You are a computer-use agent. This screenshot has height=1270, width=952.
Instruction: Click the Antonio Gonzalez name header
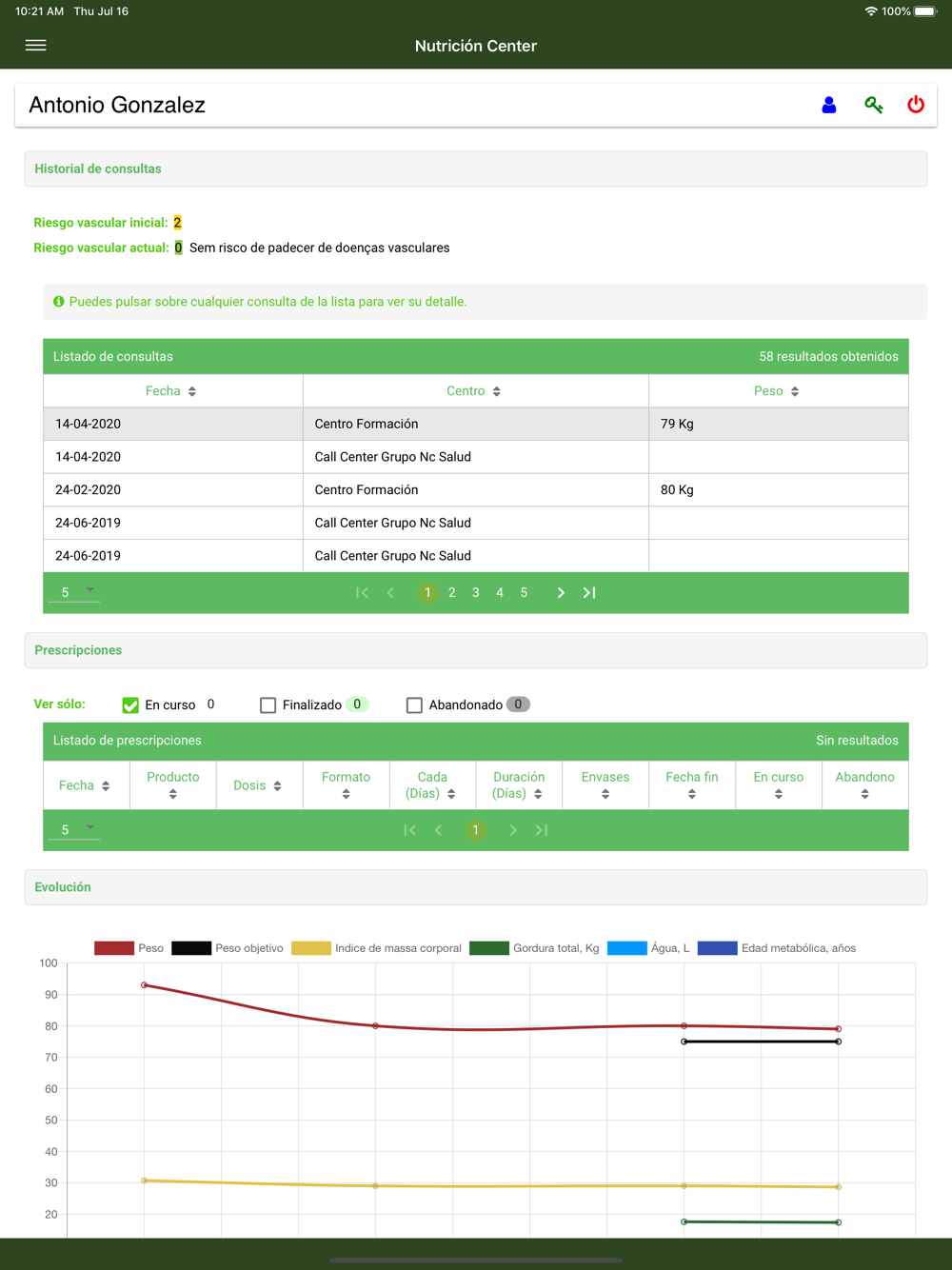click(x=117, y=105)
